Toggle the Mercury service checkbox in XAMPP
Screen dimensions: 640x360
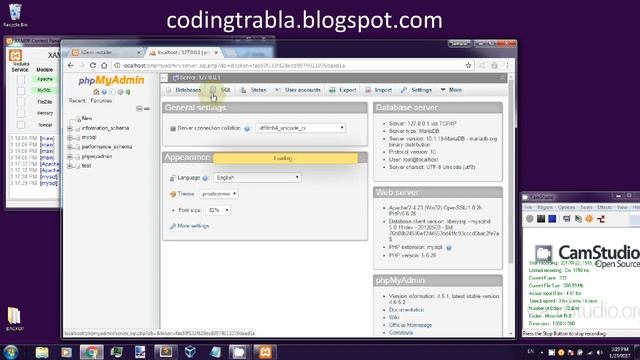point(21,113)
